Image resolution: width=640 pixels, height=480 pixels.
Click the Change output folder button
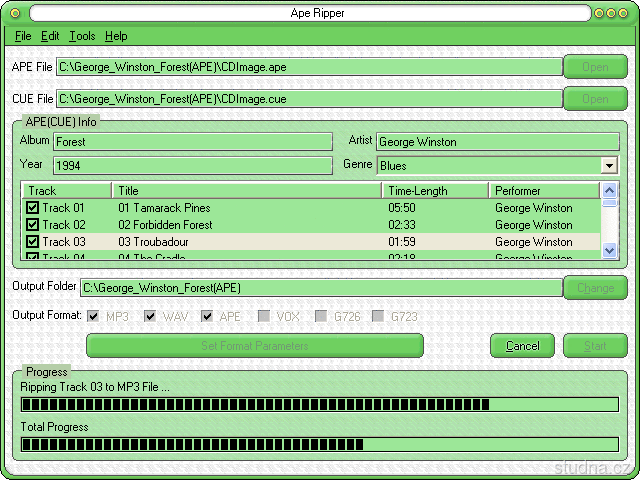(x=595, y=288)
